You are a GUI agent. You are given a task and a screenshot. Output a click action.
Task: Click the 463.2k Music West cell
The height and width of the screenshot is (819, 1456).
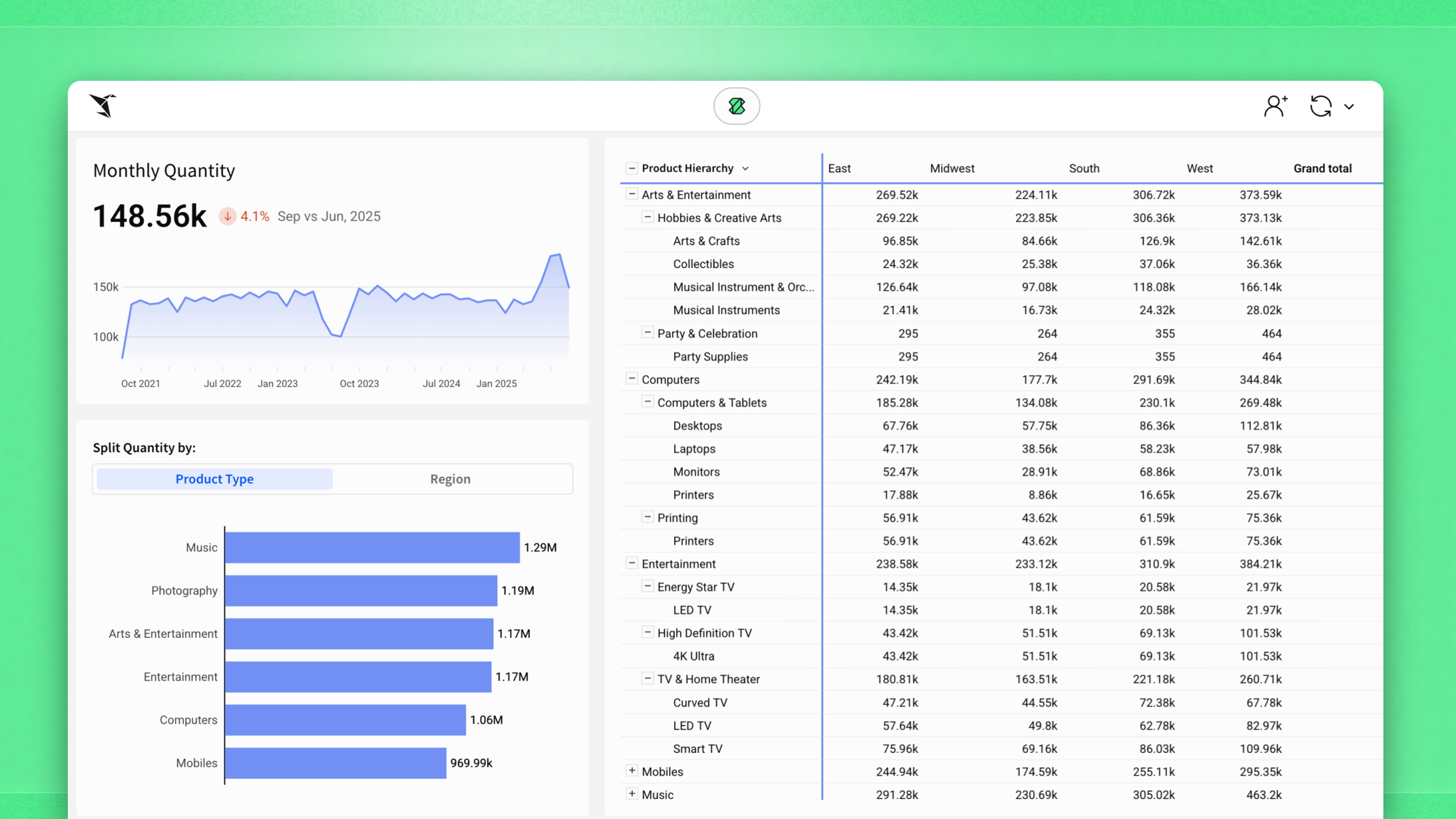coord(1263,795)
